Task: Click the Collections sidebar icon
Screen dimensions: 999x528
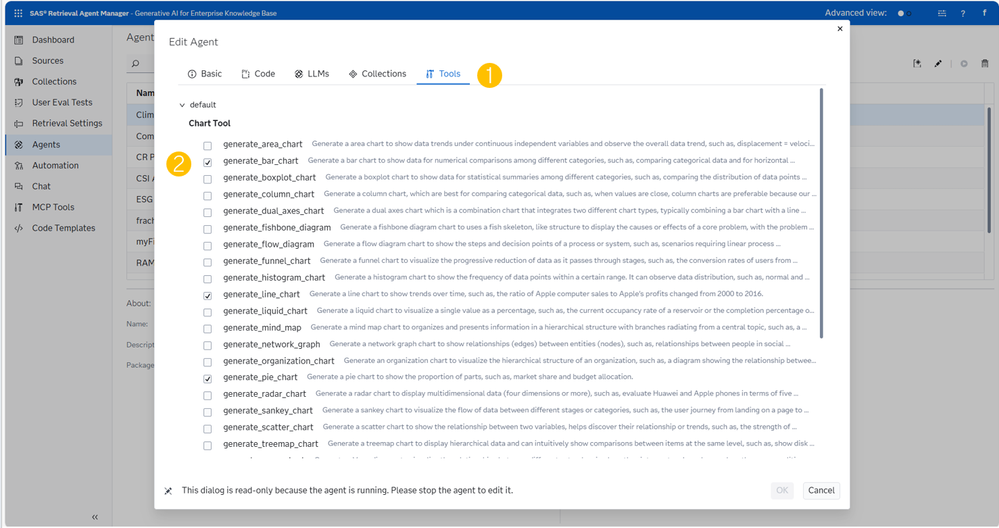Action: pos(18,82)
